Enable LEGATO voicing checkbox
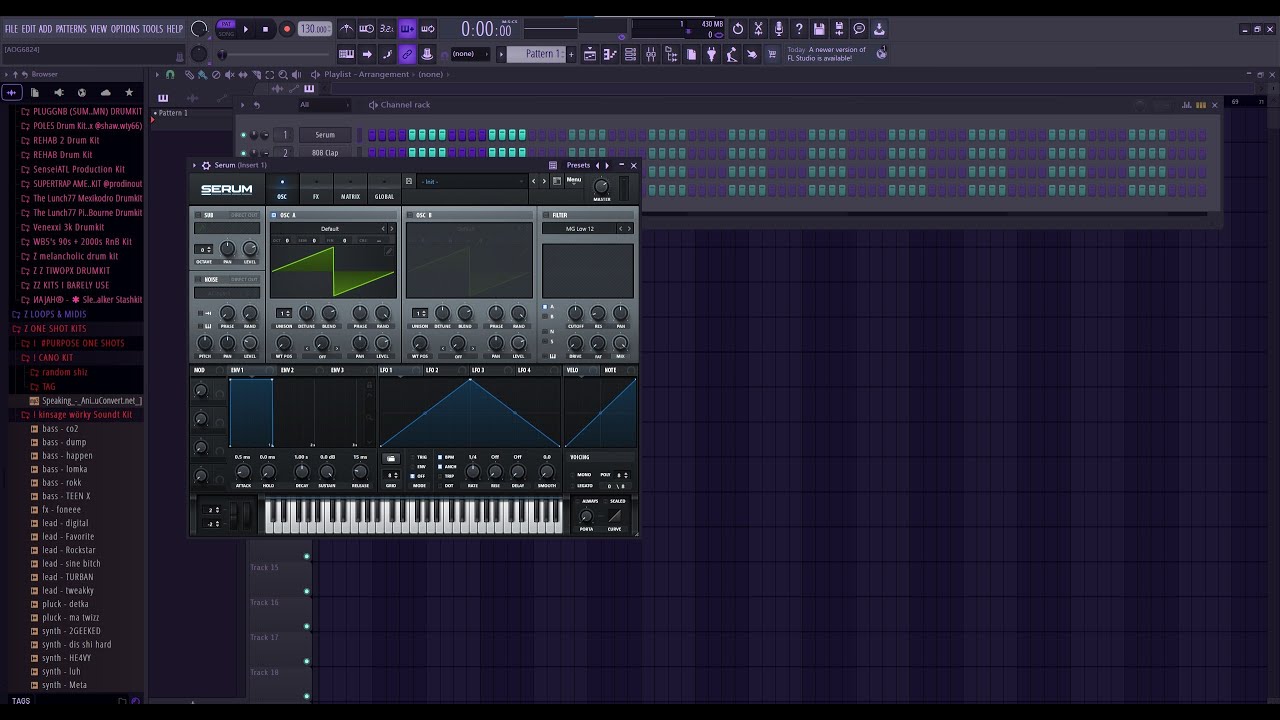 click(x=571, y=486)
